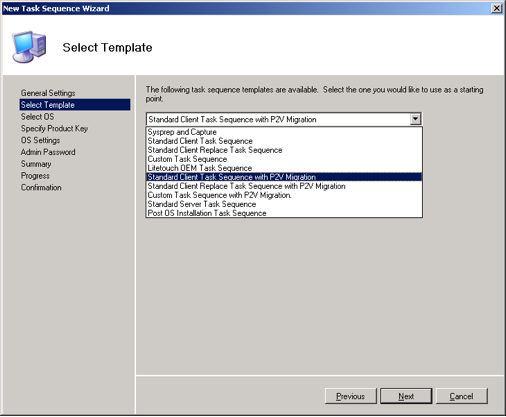Jump to Specify Product Key step
Screen dimensions: 506x417
[x=54, y=128]
